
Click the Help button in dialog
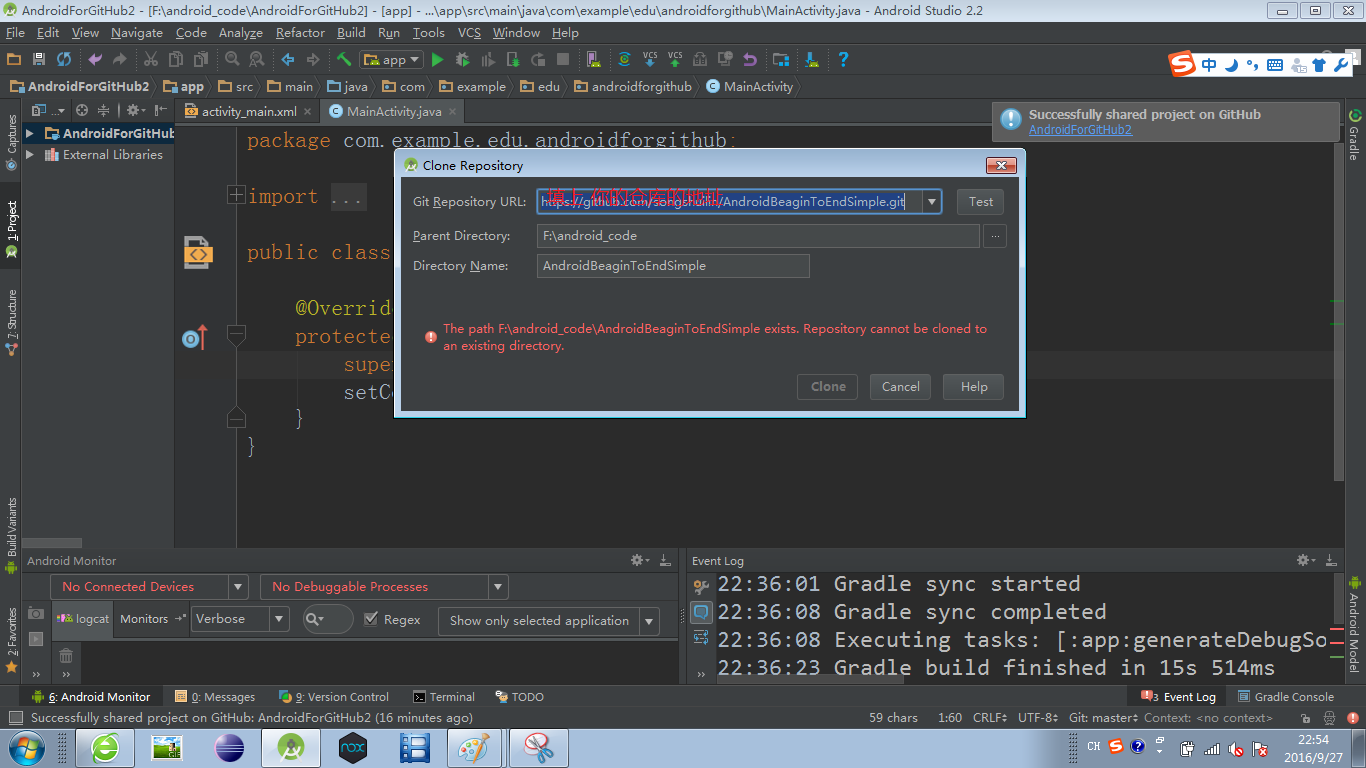(974, 387)
